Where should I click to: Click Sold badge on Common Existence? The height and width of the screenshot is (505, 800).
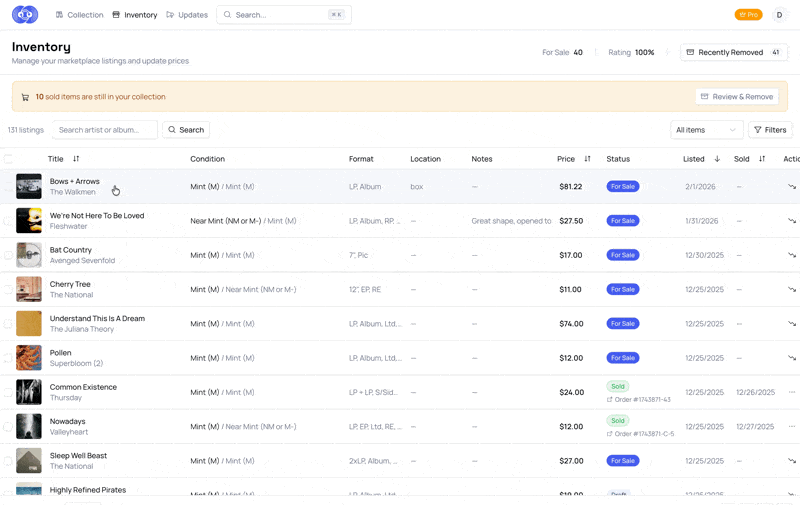tap(618, 386)
